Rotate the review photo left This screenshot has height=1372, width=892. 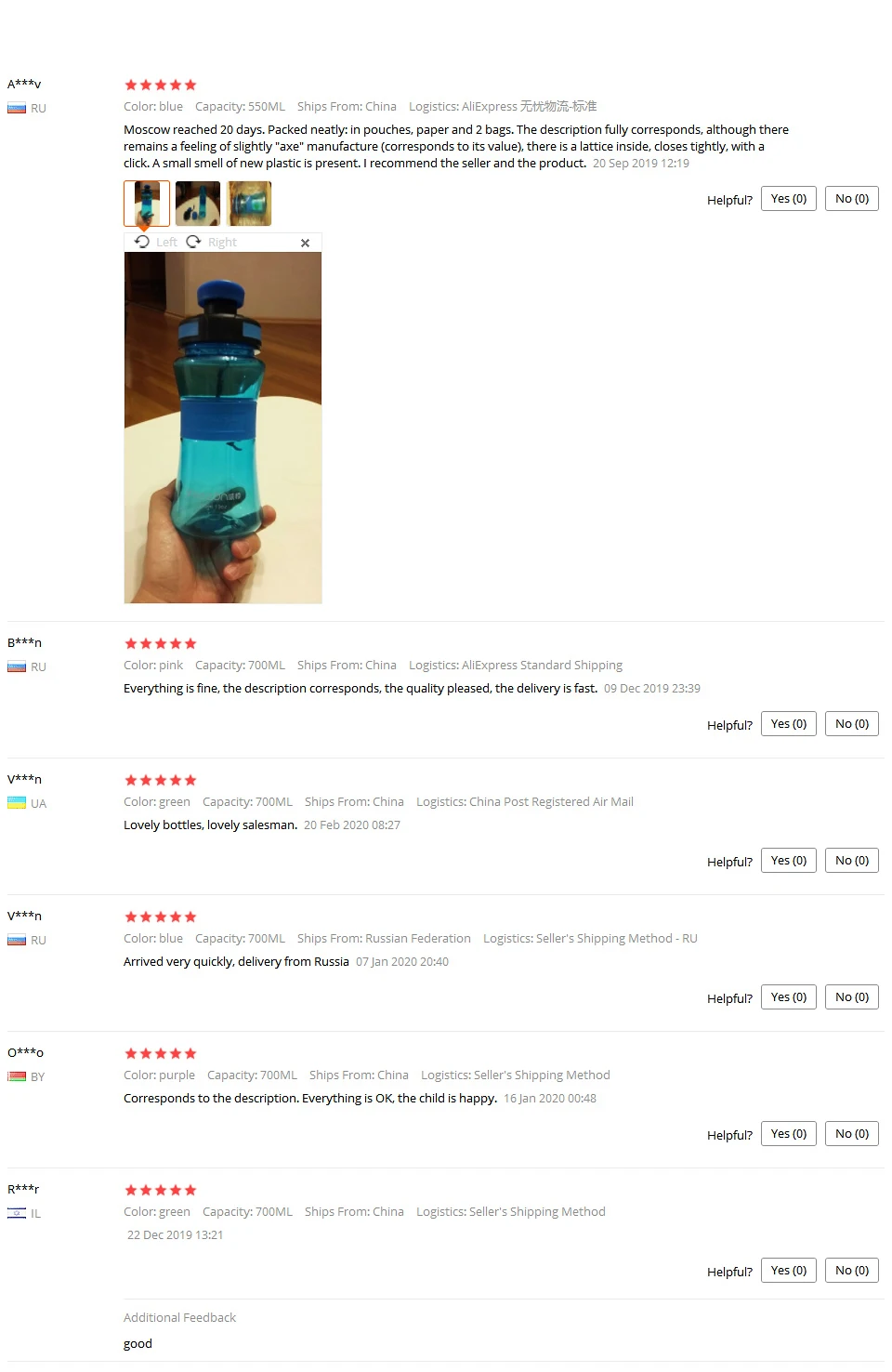pos(156,242)
